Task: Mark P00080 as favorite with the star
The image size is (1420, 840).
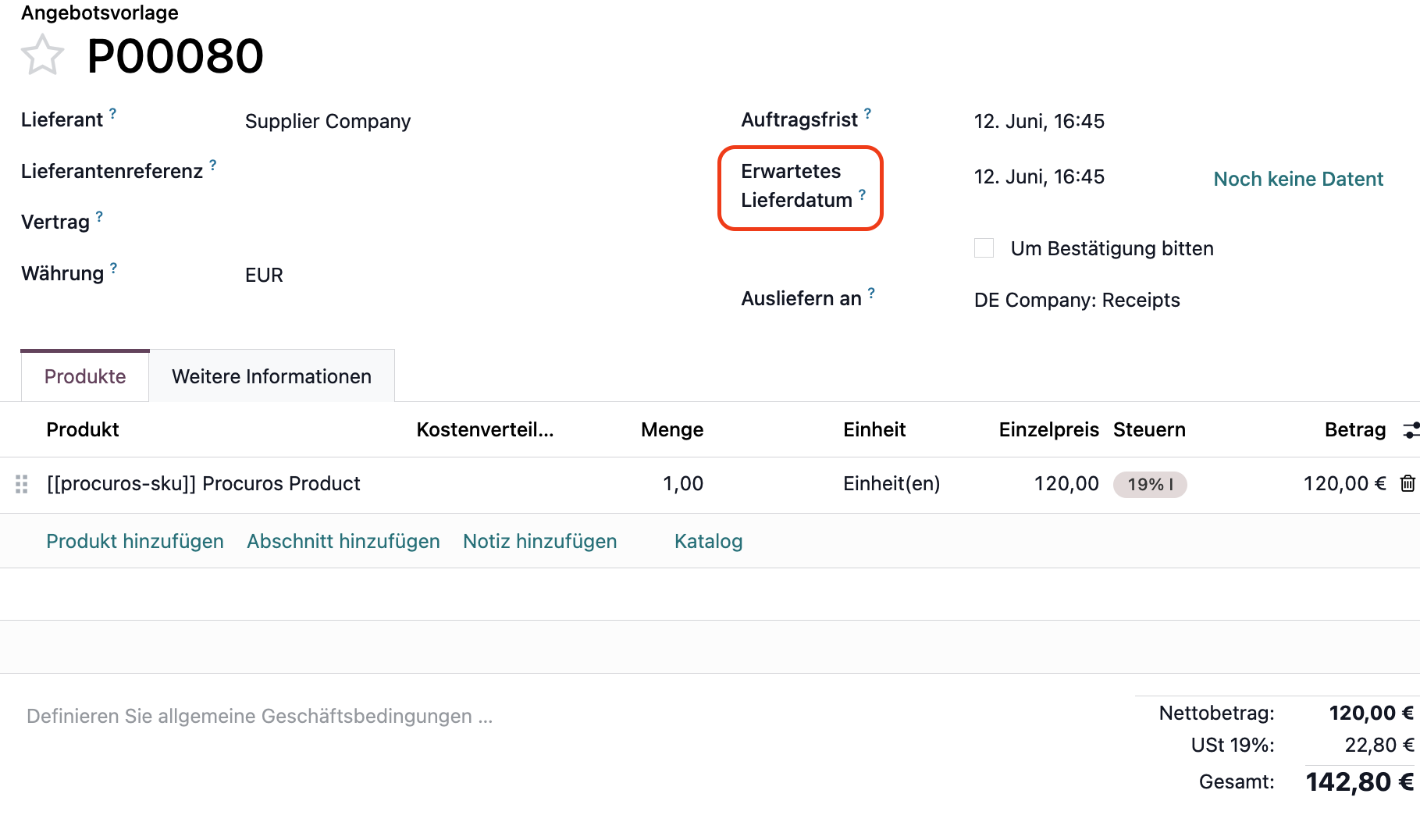Action: [x=42, y=55]
